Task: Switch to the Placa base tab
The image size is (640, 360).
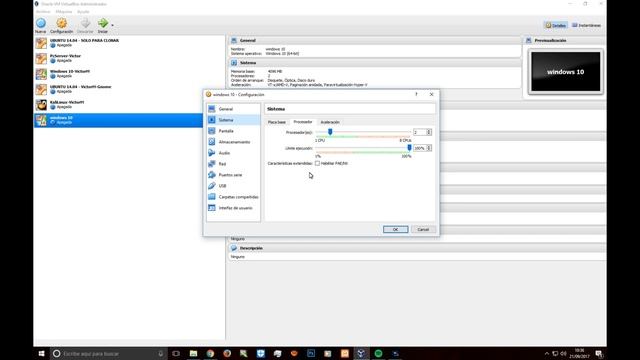Action: point(277,122)
